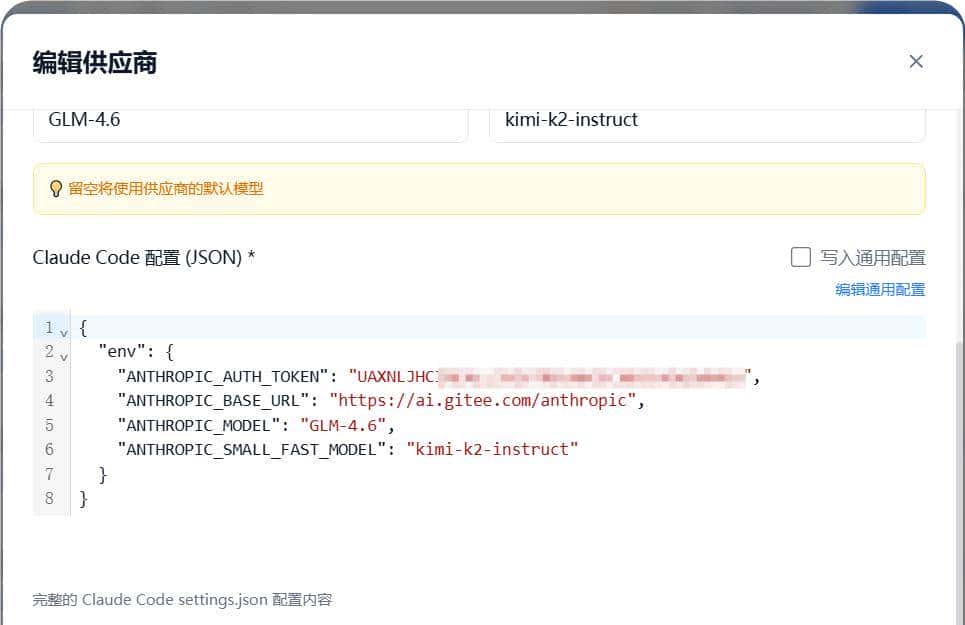Click the https://ai.gitee.com/anthropic URL value
Image resolution: width=965 pixels, height=625 pixels.
pyautogui.click(x=483, y=401)
